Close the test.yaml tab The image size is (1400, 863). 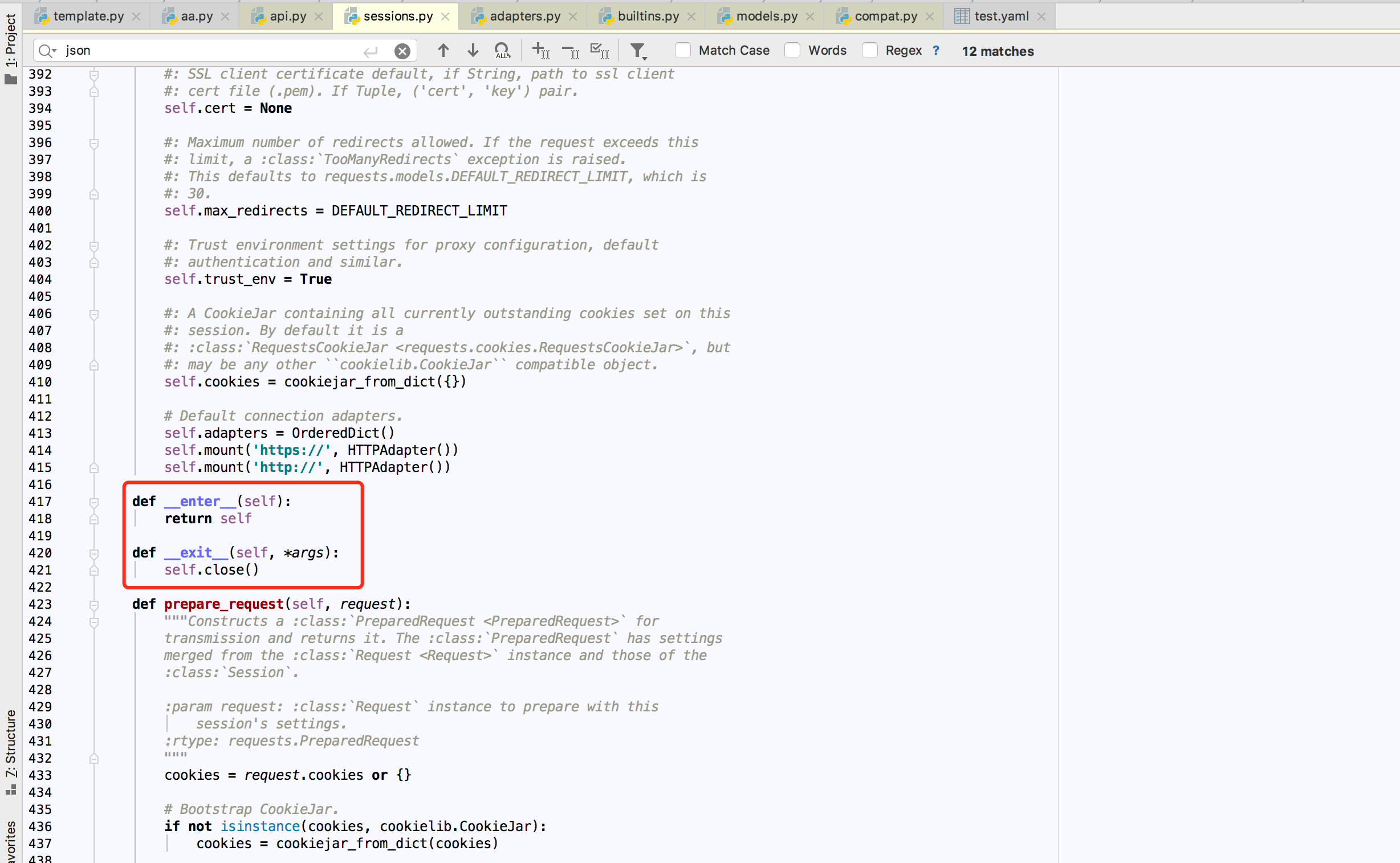pyautogui.click(x=1041, y=17)
